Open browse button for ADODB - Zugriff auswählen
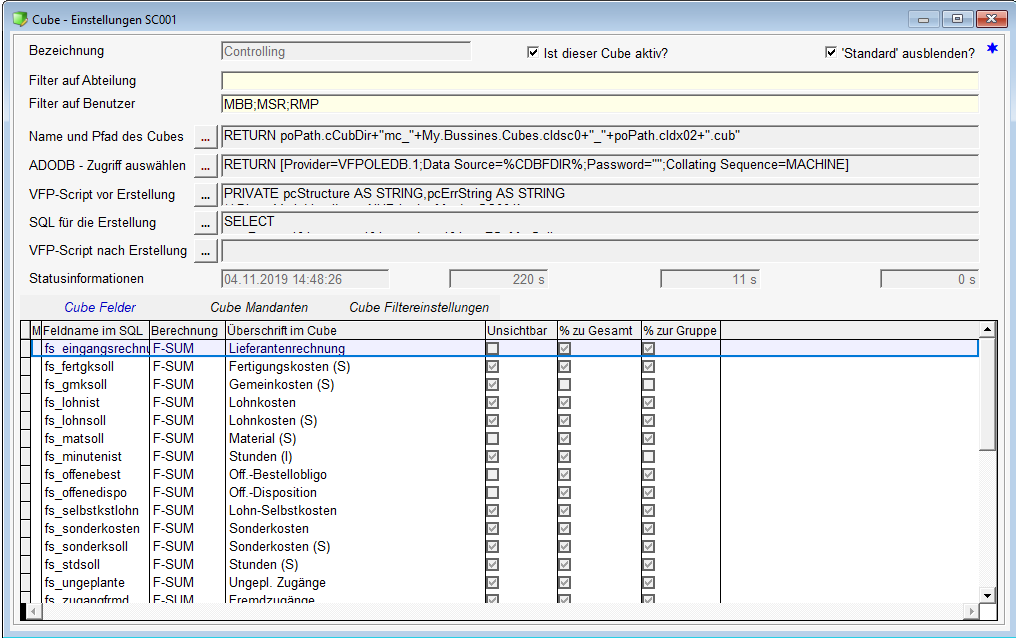The image size is (1016, 638). point(205,165)
